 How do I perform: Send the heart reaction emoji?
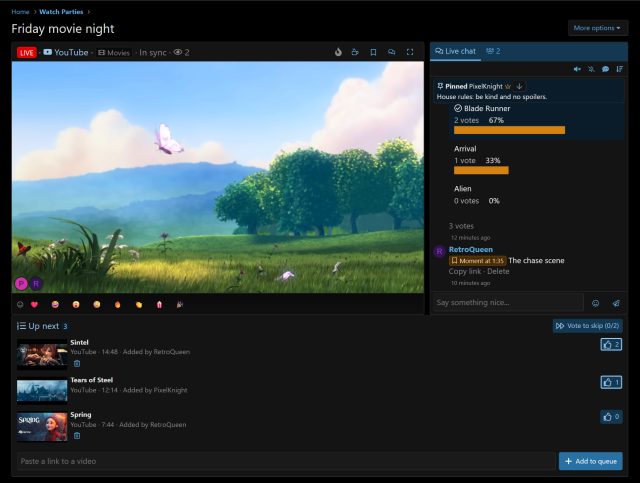click(34, 304)
